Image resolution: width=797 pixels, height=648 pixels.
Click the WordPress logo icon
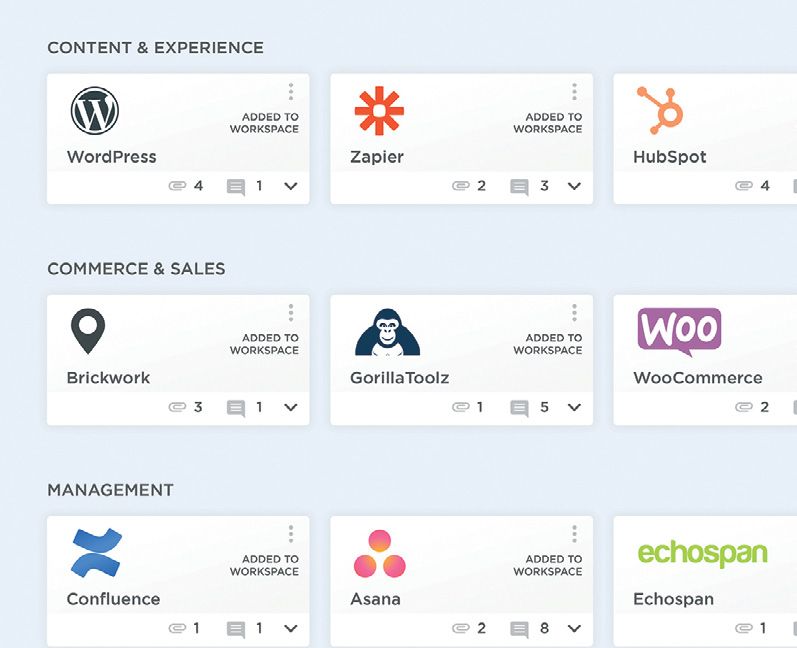pyautogui.click(x=95, y=111)
